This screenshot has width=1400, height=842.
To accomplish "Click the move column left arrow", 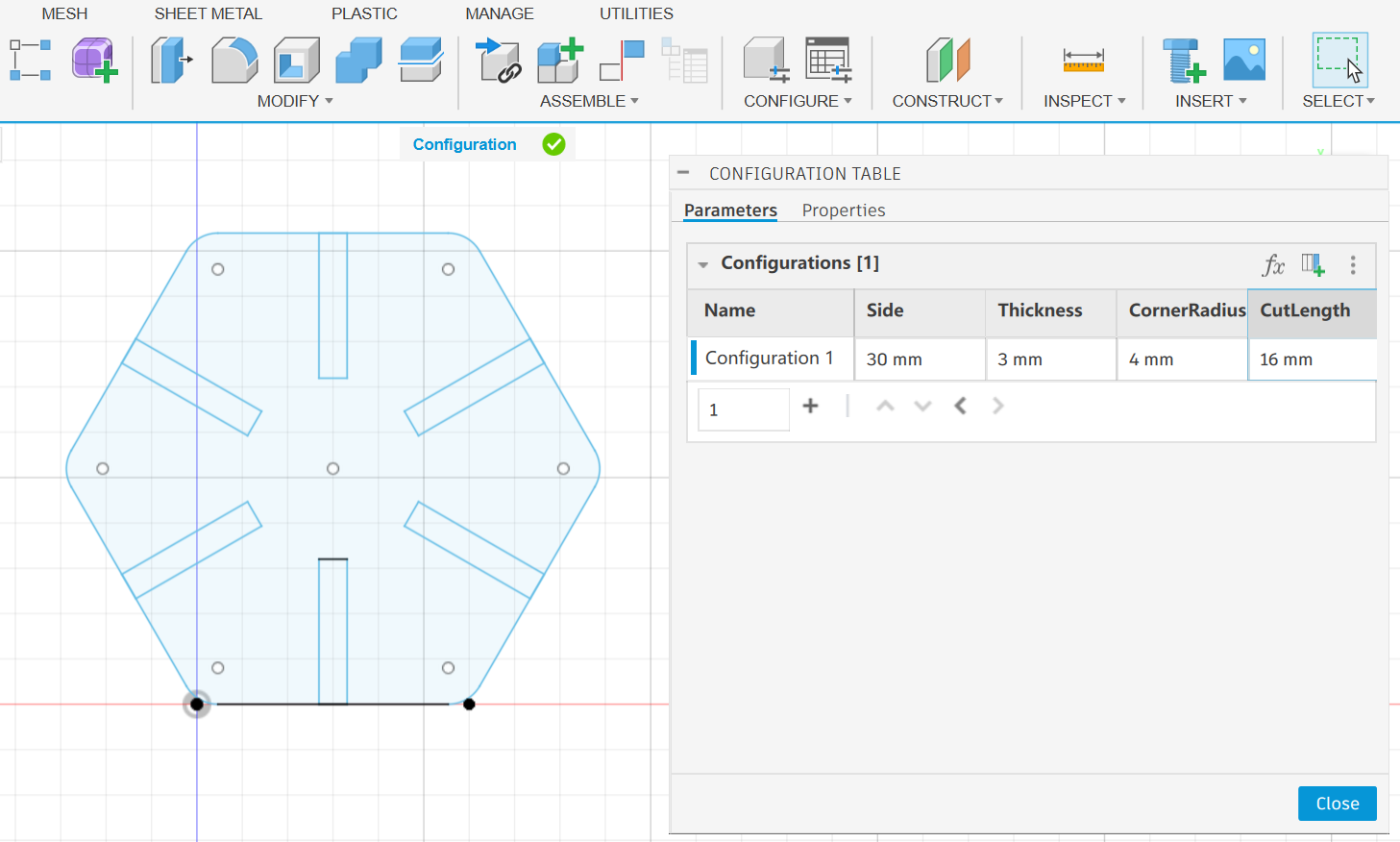I will (960, 406).
